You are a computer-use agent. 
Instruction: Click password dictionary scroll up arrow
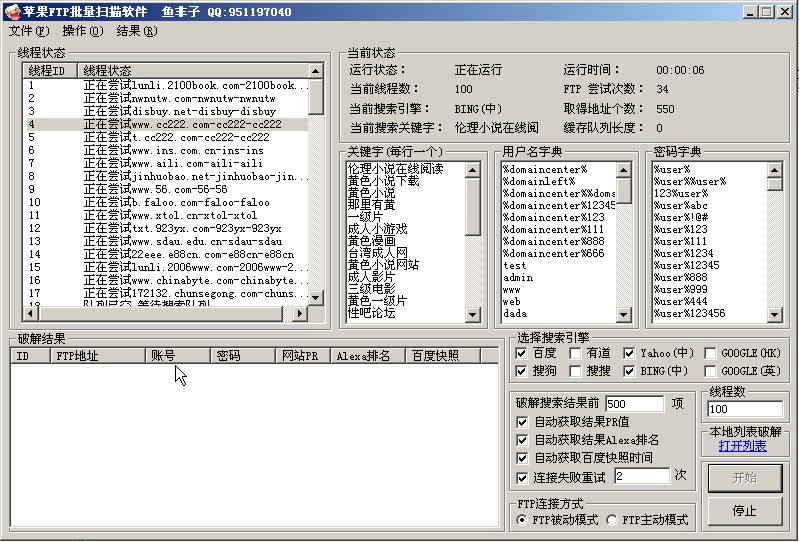coord(775,170)
